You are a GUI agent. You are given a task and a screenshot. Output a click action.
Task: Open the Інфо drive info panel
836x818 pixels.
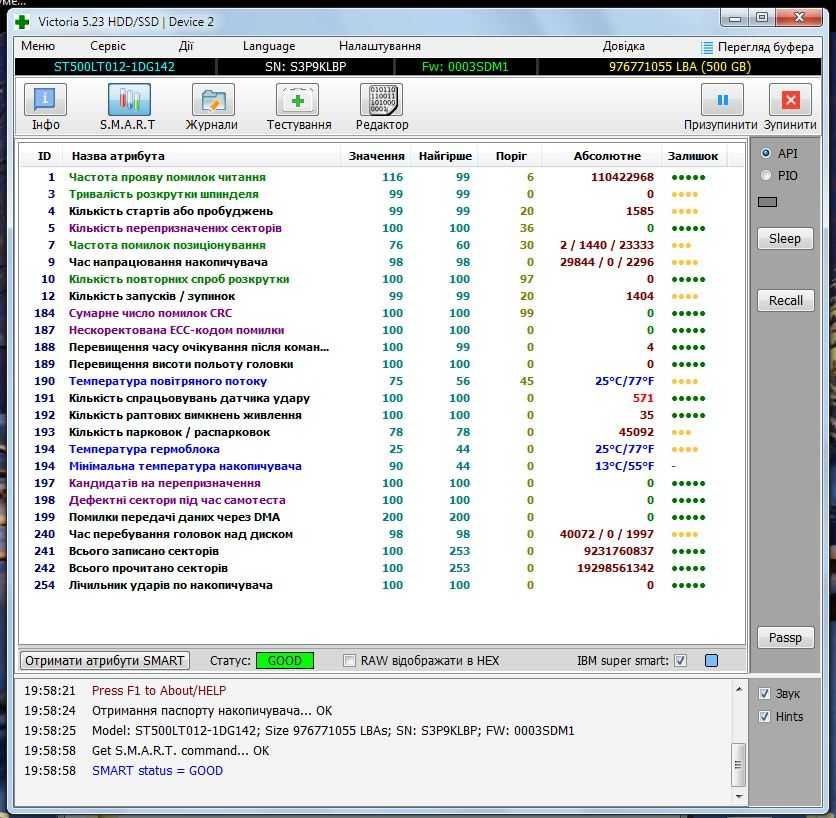pos(45,100)
